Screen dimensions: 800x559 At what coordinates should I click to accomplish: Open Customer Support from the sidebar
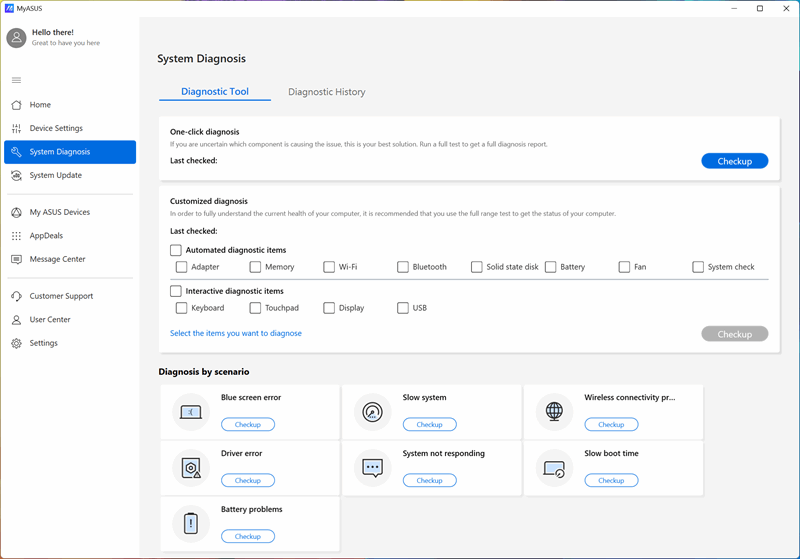61,296
